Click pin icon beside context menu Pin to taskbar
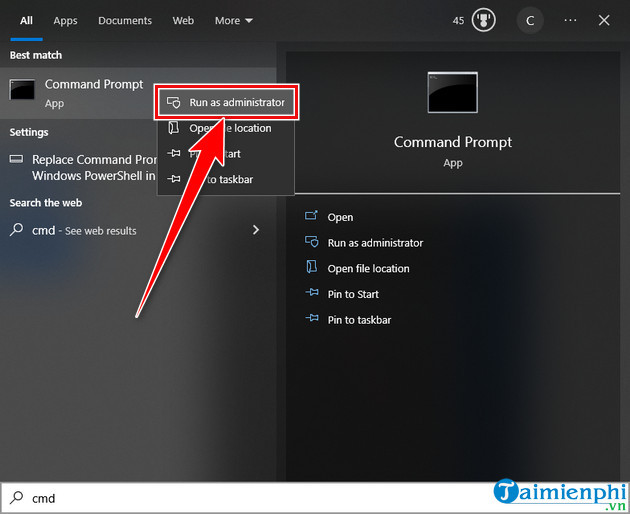 (174, 179)
